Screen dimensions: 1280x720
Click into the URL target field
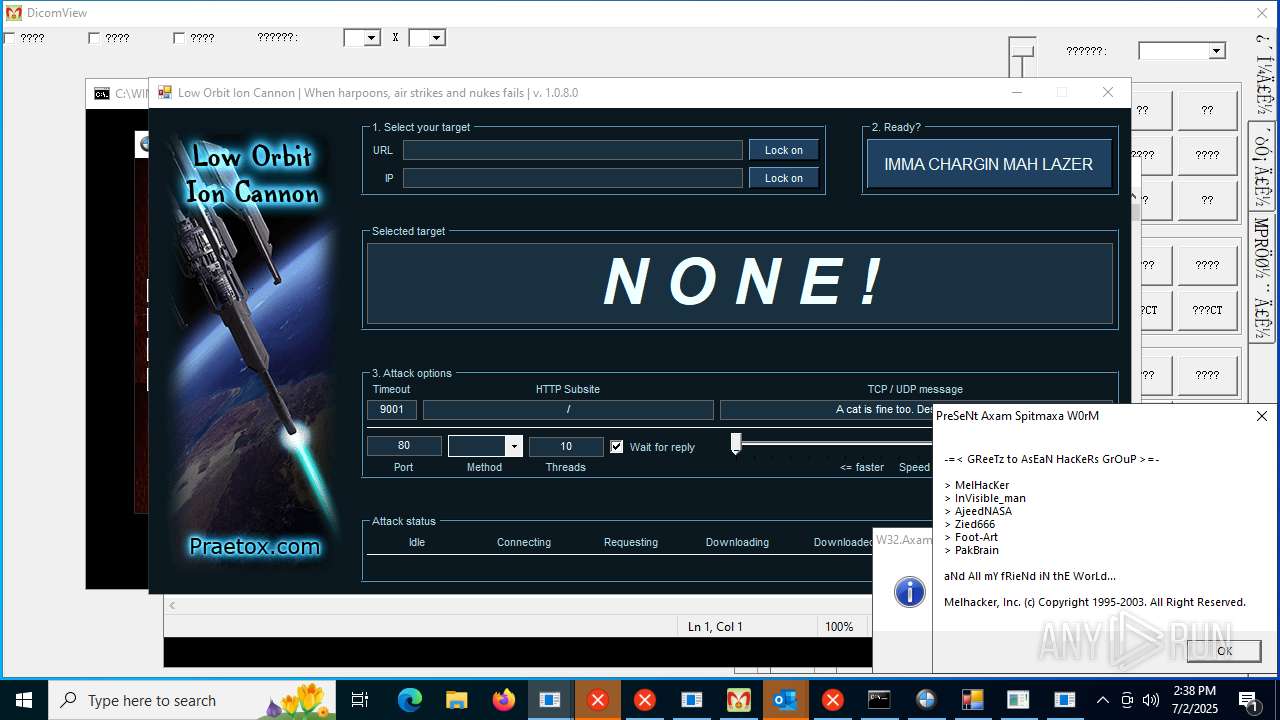[x=573, y=150]
